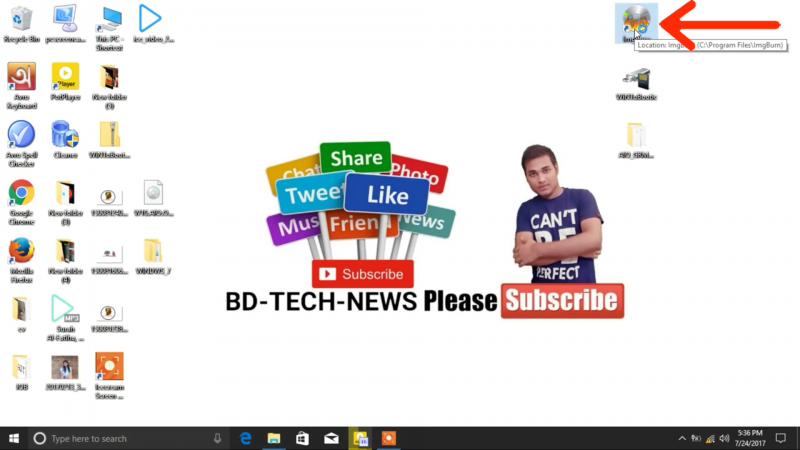
Task: Open the Action Center notifications
Action: [x=781, y=438]
